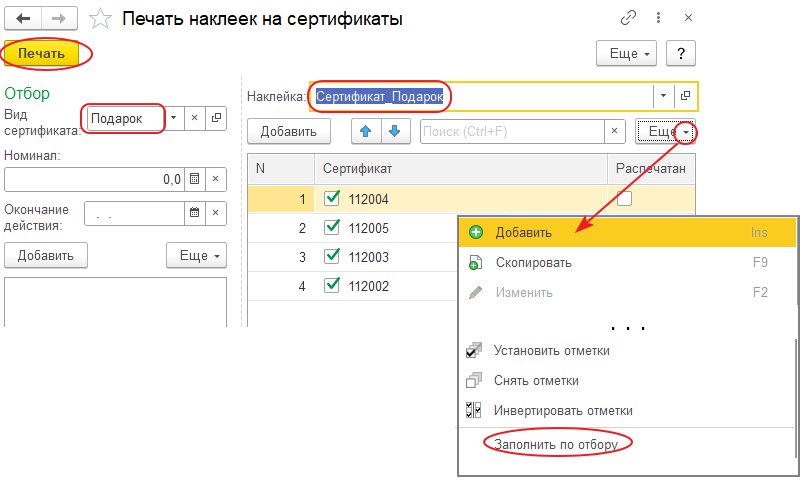The width and height of the screenshot is (805, 484).
Task: Open the Еще menu above certificate table
Action: click(665, 131)
